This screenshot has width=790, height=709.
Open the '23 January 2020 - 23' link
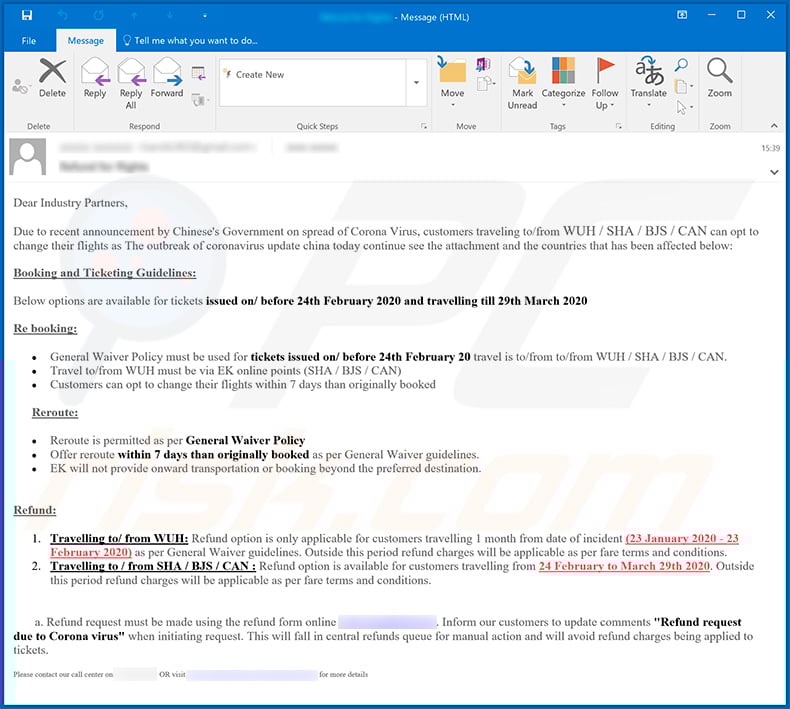(682, 538)
